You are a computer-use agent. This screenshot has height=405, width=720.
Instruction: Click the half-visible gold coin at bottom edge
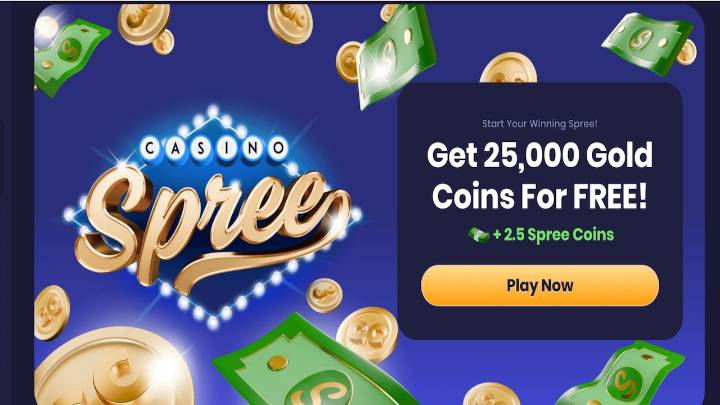(491, 394)
